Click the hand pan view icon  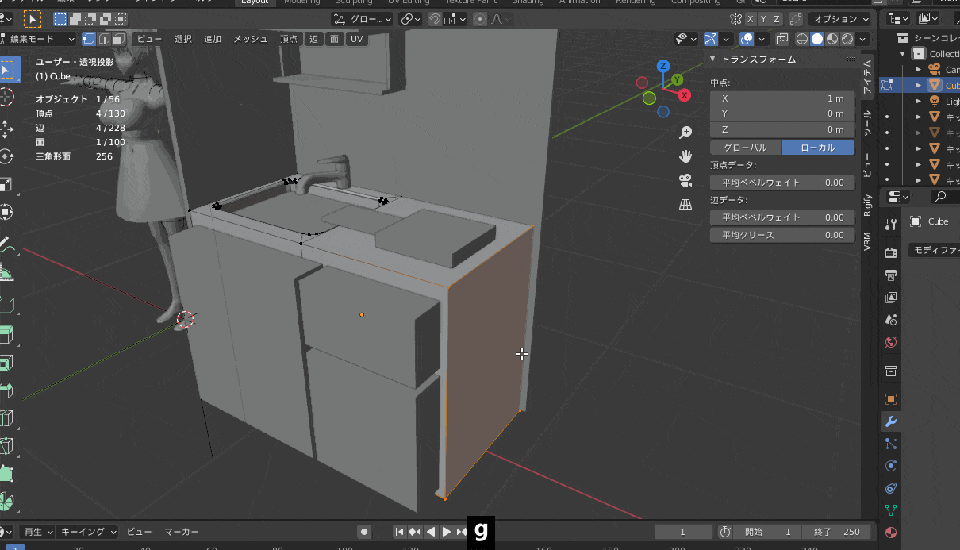pos(686,156)
